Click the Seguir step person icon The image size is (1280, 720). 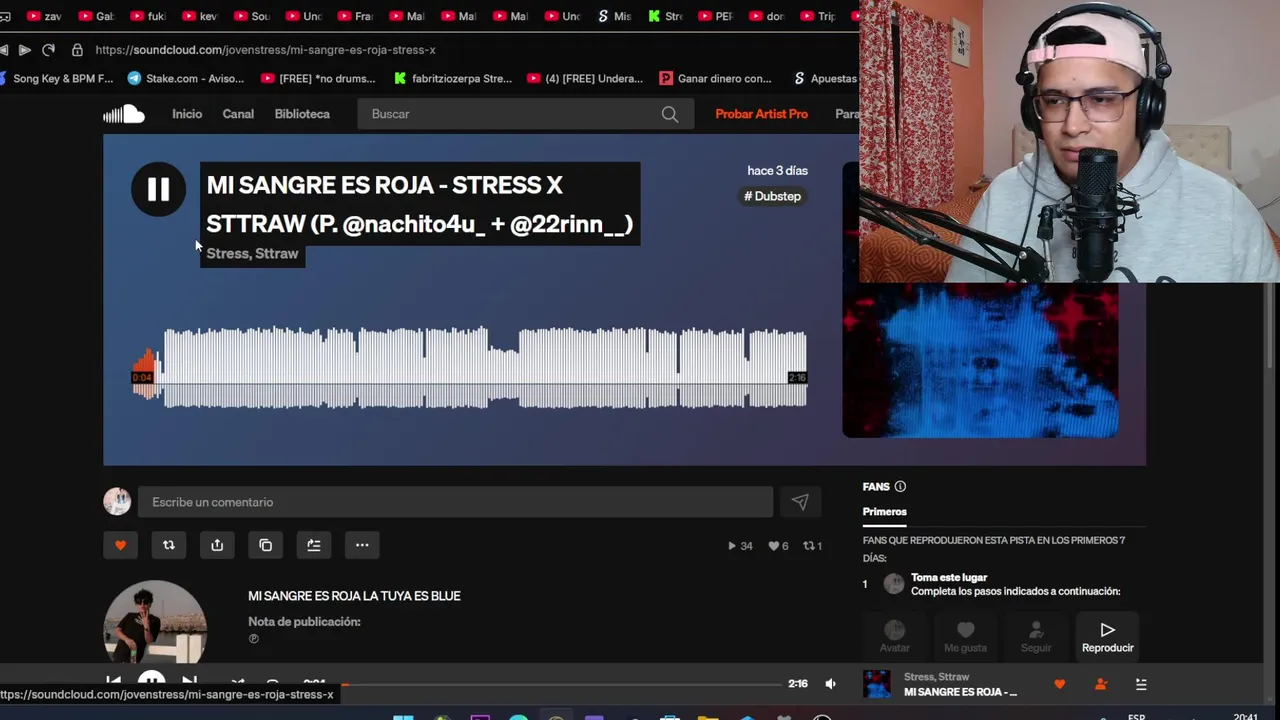point(1036,630)
